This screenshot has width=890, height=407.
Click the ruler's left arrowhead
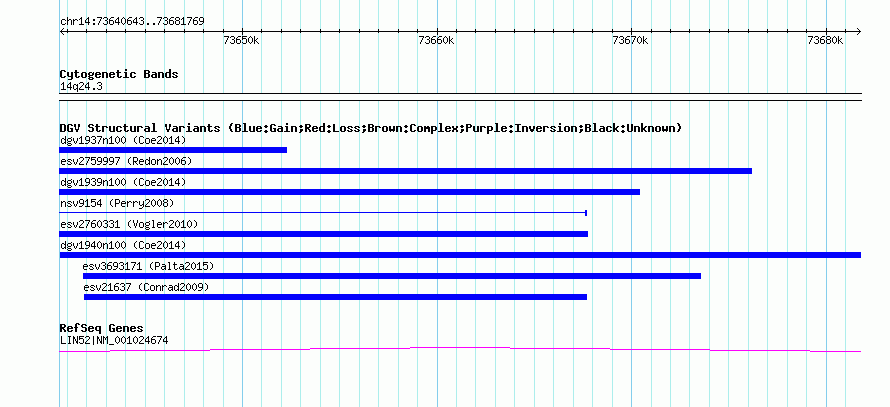pos(62,31)
